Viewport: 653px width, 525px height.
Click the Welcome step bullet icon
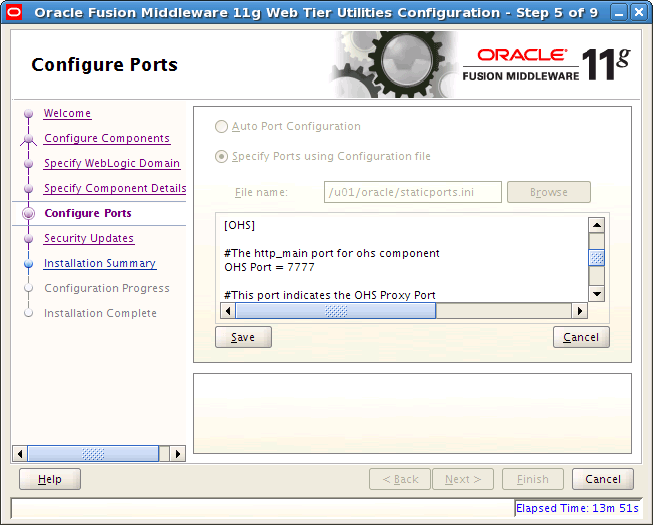tap(28, 113)
